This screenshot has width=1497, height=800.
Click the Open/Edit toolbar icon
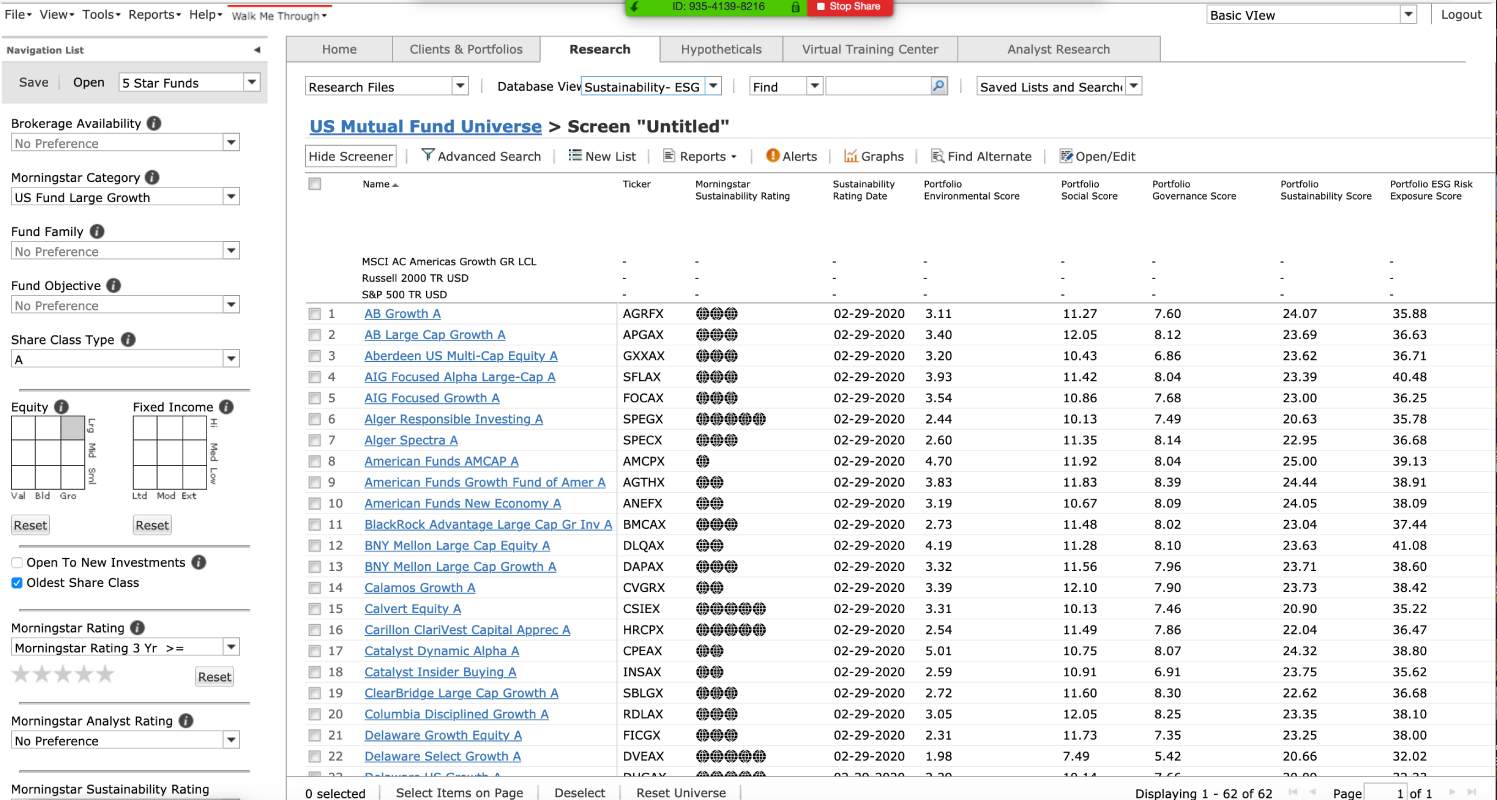point(1066,156)
